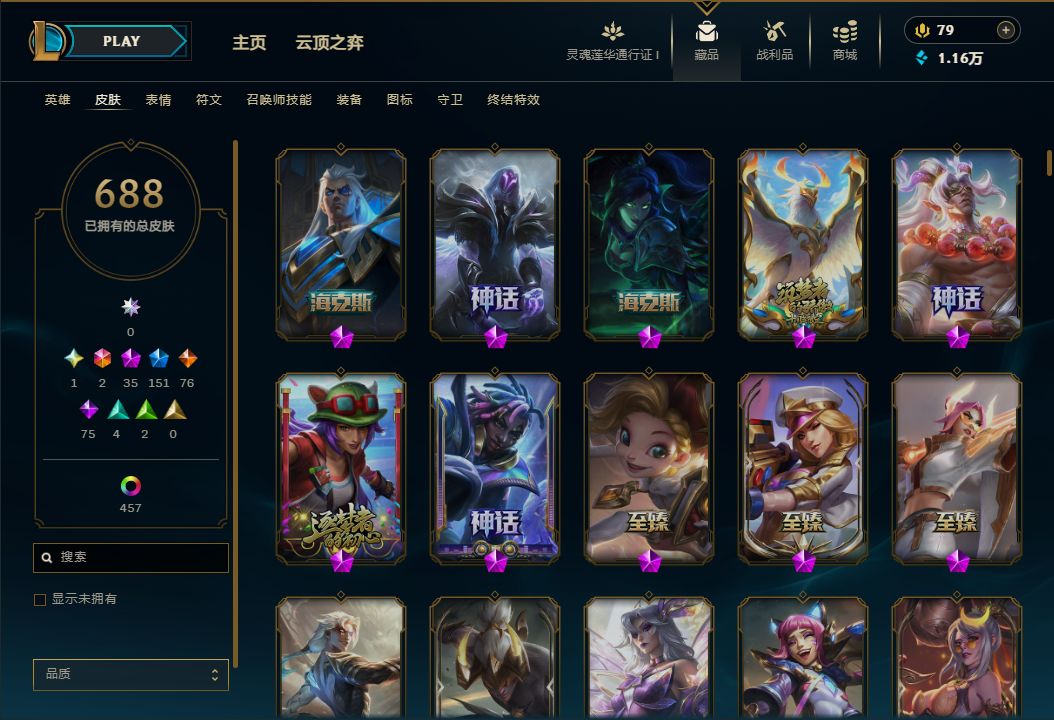The width and height of the screenshot is (1054, 720).
Task: Click the purple gem icon above 35
Action: coord(130,358)
